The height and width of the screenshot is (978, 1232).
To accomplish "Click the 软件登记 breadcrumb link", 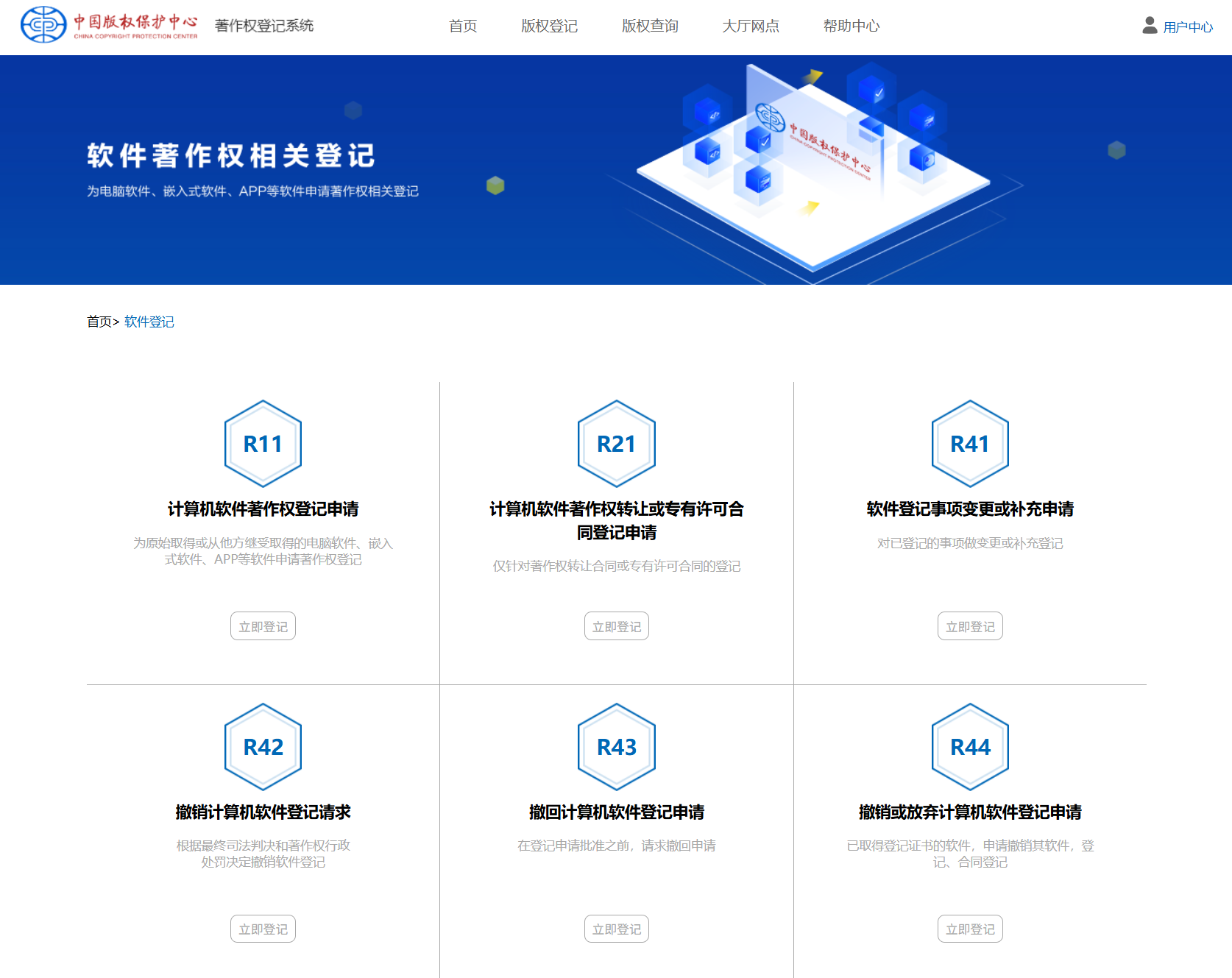I will click(x=149, y=322).
